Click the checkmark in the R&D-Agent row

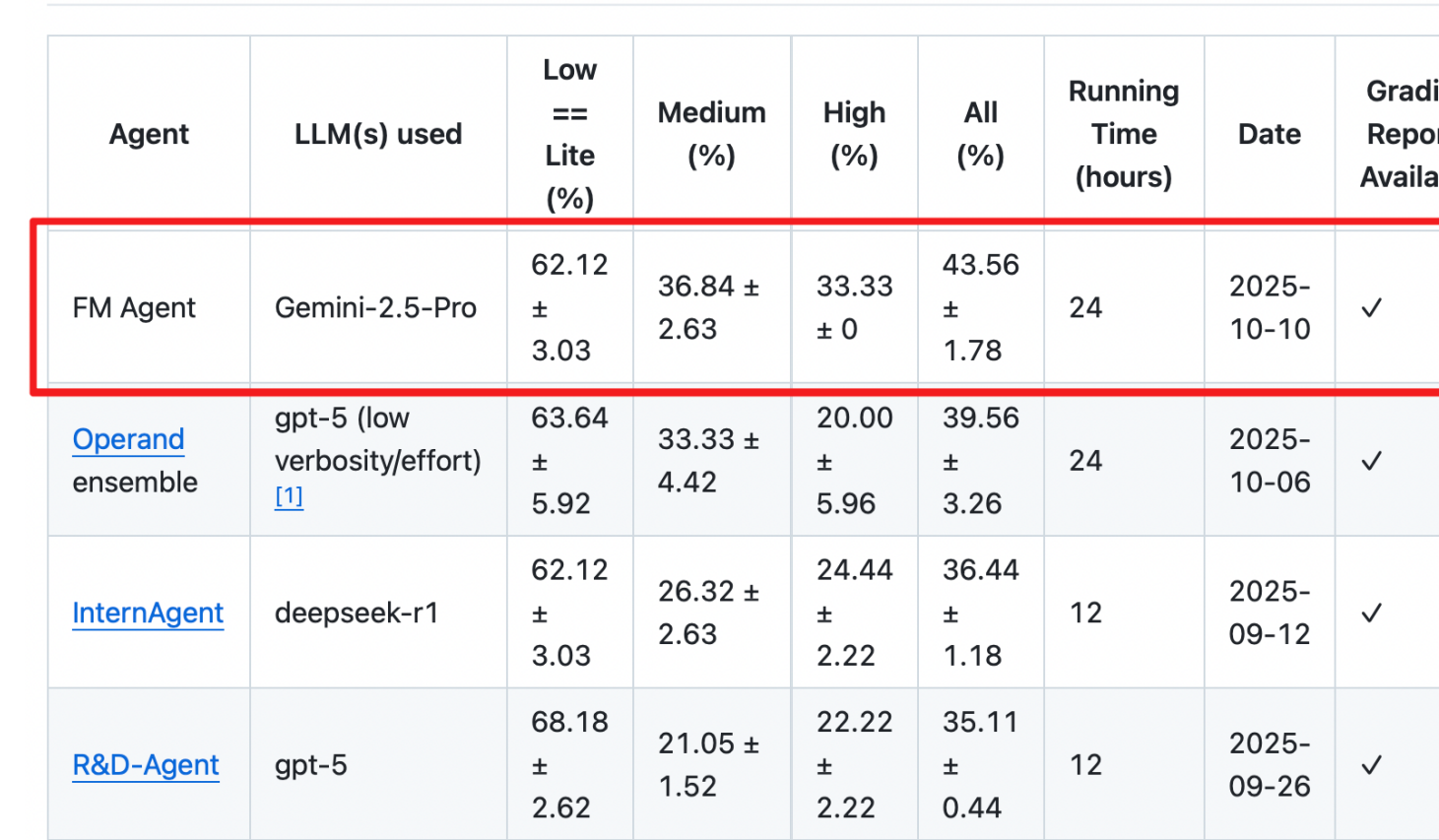[x=1371, y=765]
